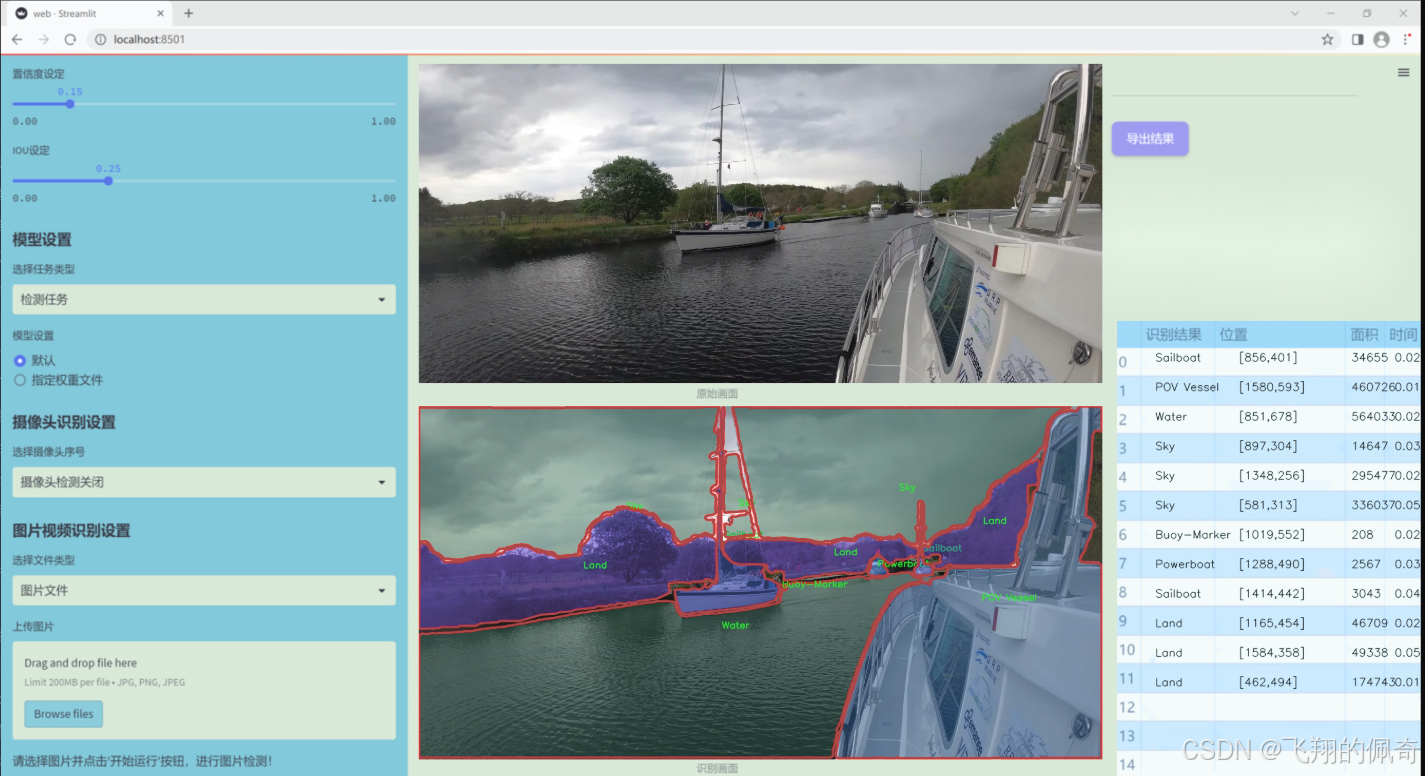Click row index 12 in table
This screenshot has height=776, width=1425.
click(x=1128, y=708)
